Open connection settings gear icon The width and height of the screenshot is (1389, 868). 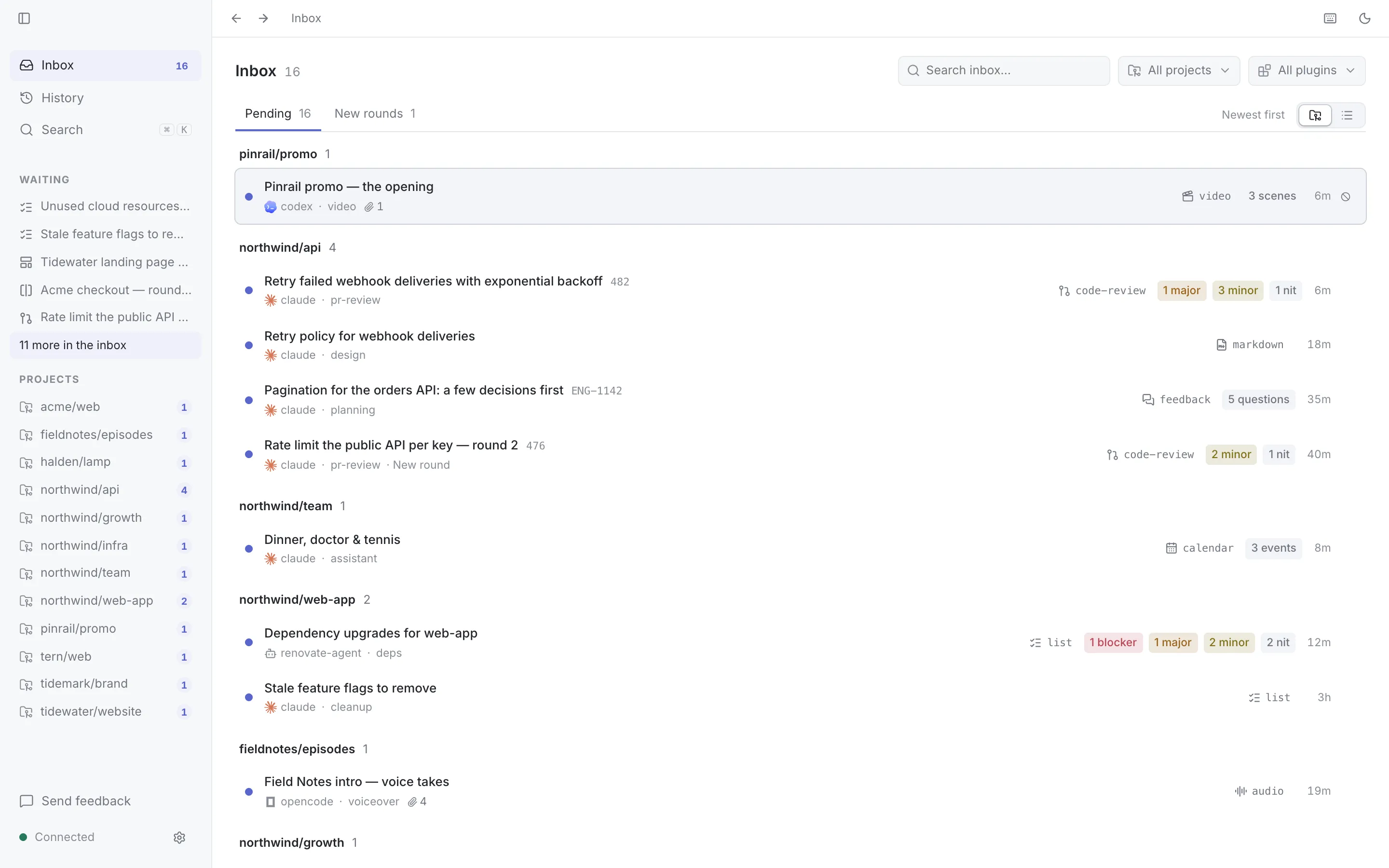[179, 837]
